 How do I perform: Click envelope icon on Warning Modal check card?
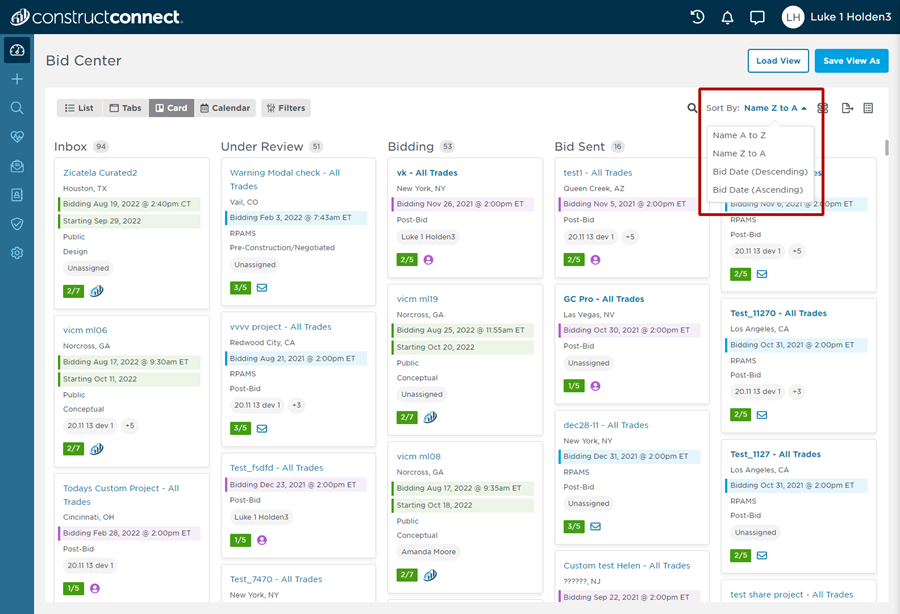[x=262, y=287]
